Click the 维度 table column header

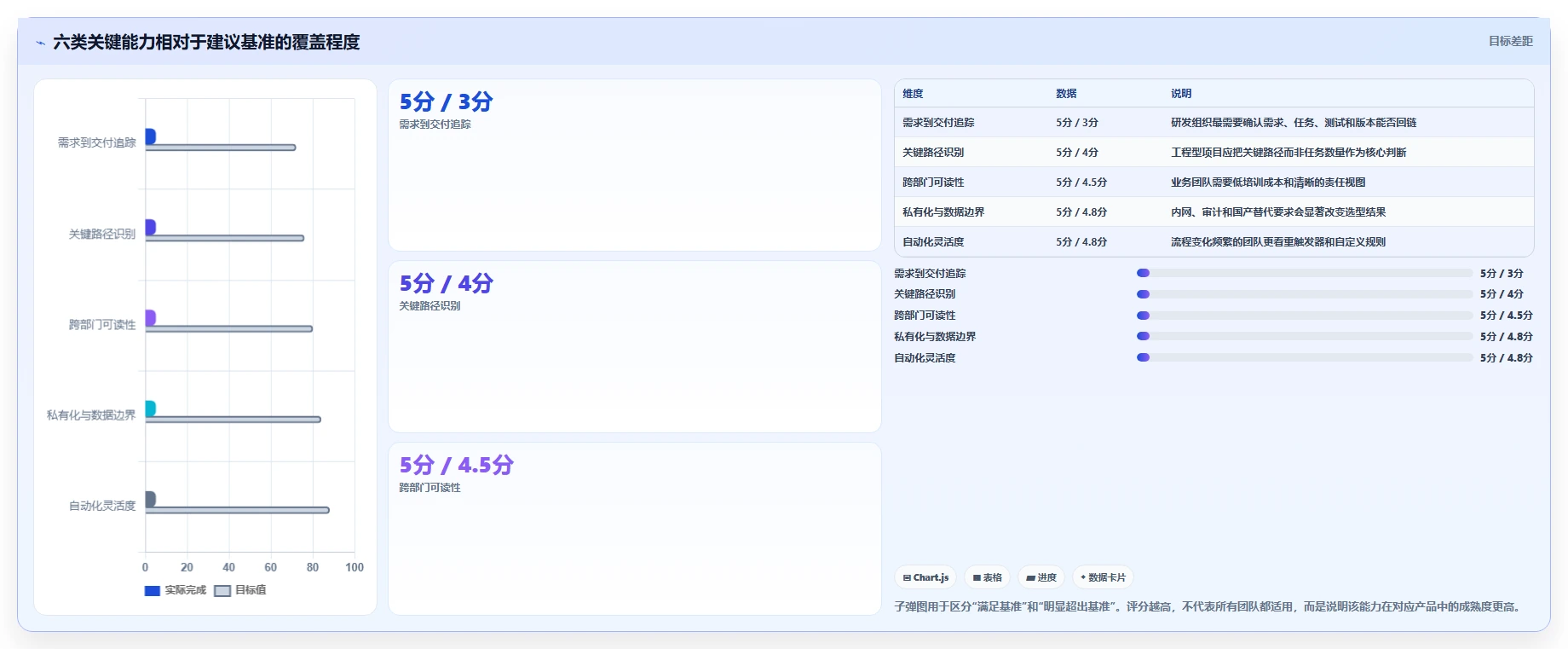click(913, 94)
